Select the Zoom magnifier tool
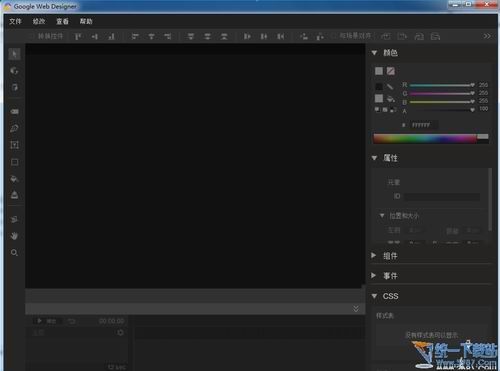The width and height of the screenshot is (500, 371). point(14,253)
